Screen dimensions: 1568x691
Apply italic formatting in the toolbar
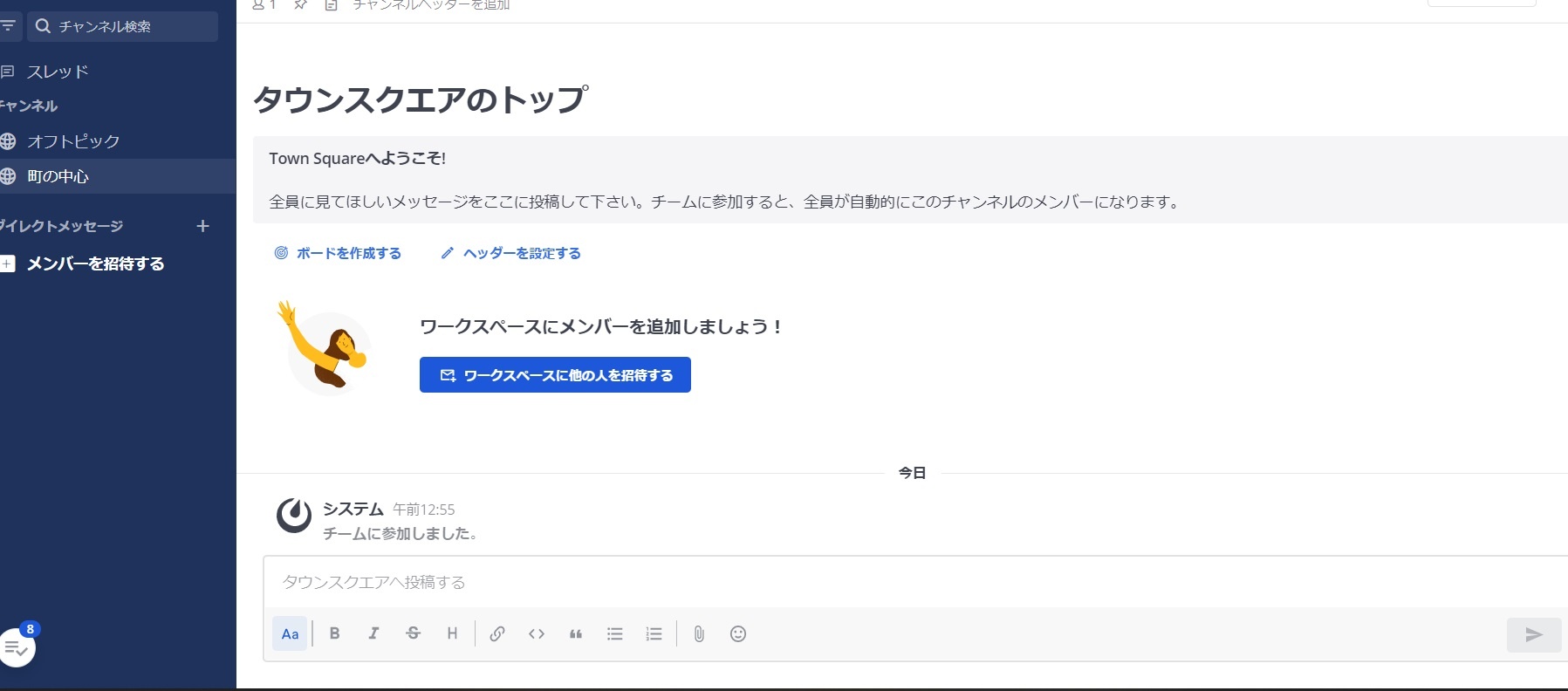coord(373,634)
